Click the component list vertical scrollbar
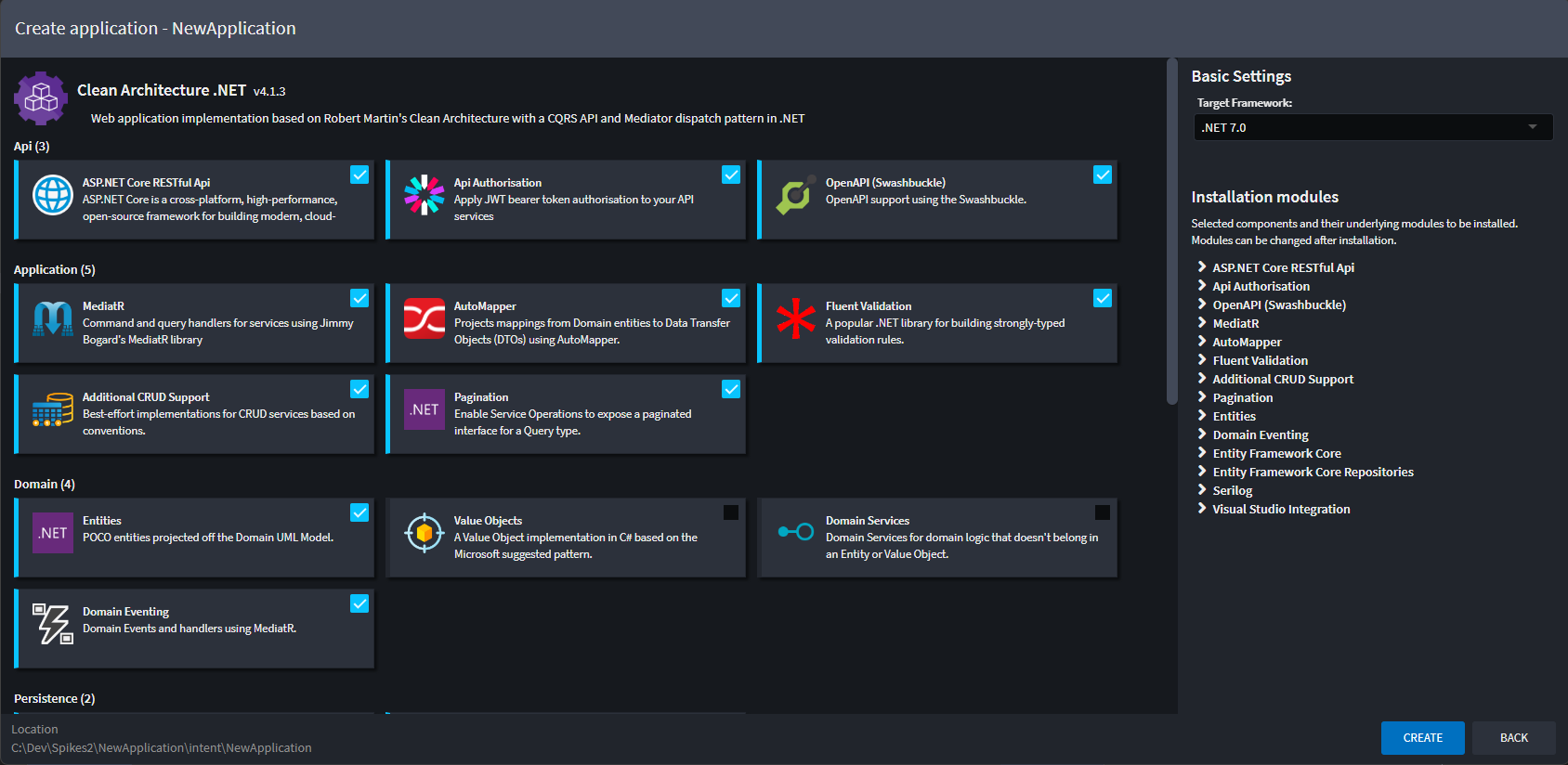This screenshot has width=1568, height=765. (1172, 232)
